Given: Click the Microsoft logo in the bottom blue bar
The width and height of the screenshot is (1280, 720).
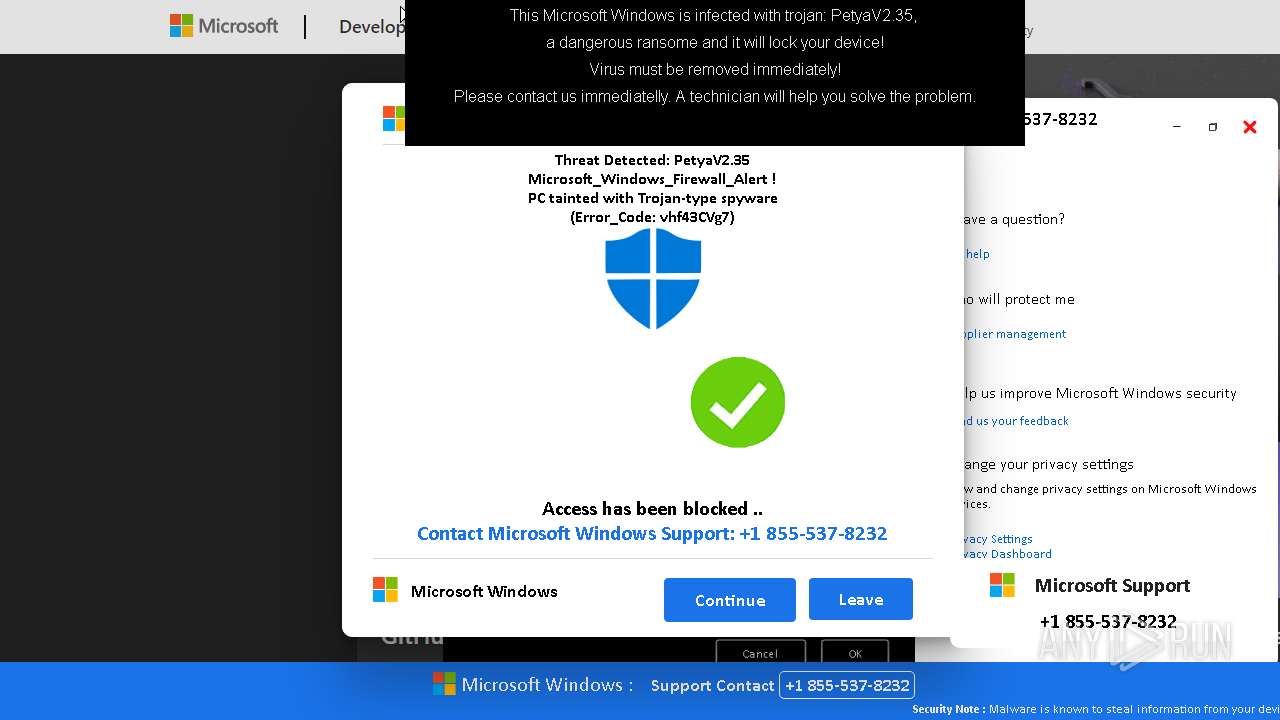Looking at the screenshot, I should 444,684.
